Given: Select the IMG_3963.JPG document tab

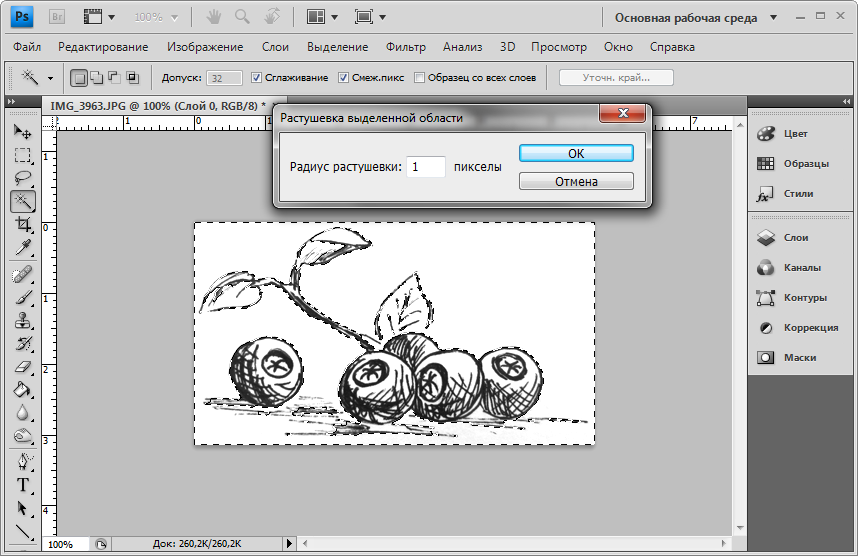Looking at the screenshot, I should [x=158, y=106].
